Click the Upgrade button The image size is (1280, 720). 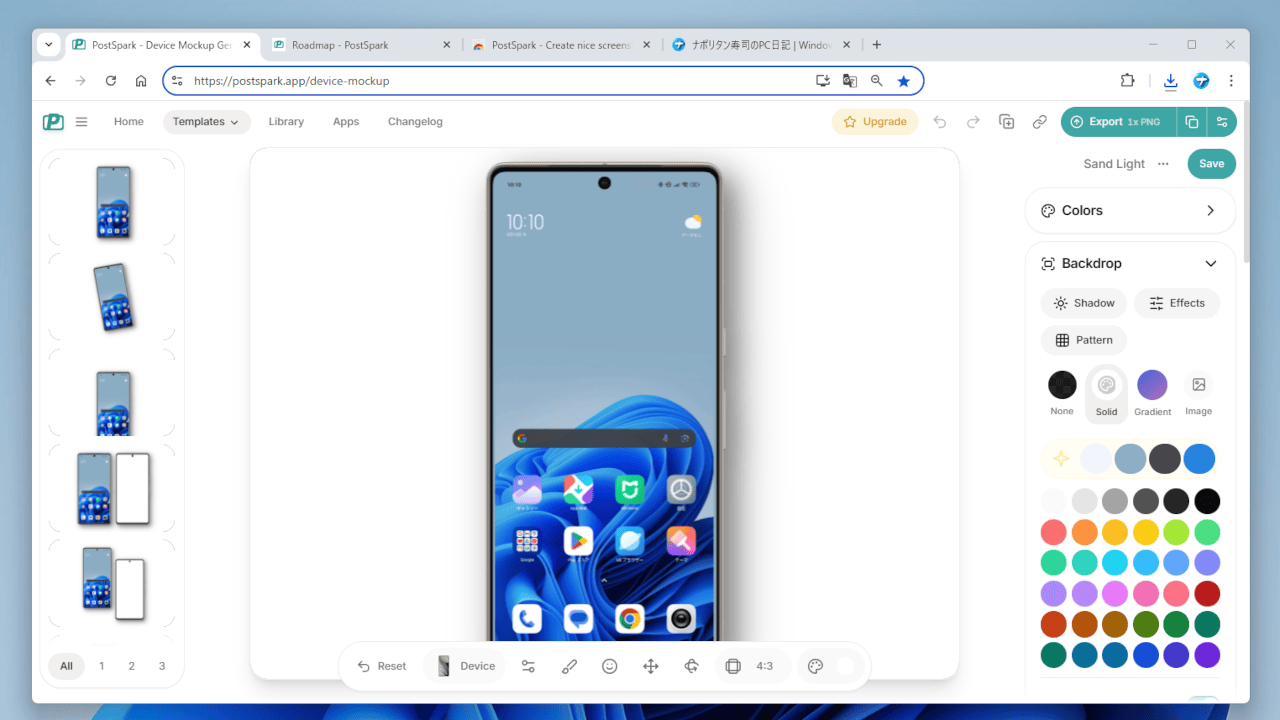click(875, 122)
